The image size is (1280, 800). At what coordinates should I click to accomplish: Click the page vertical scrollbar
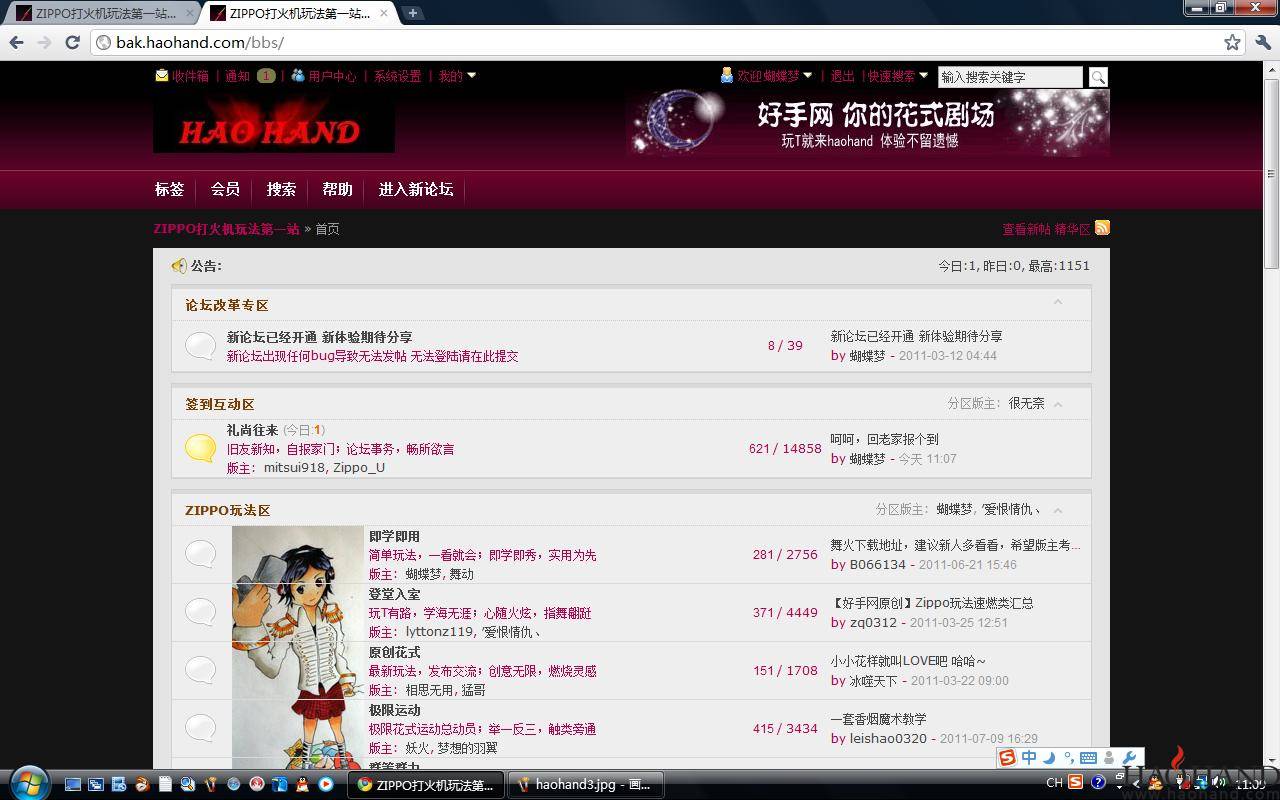click(1272, 415)
